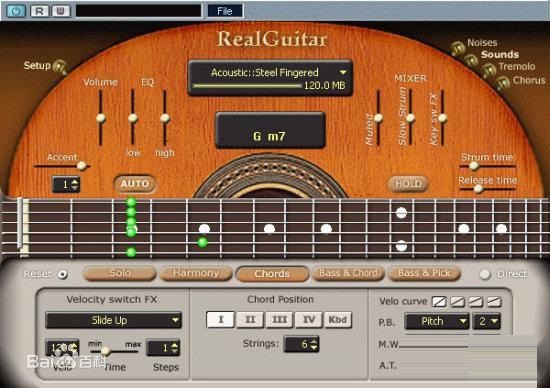Click the G m7 chord display

[x=270, y=131]
